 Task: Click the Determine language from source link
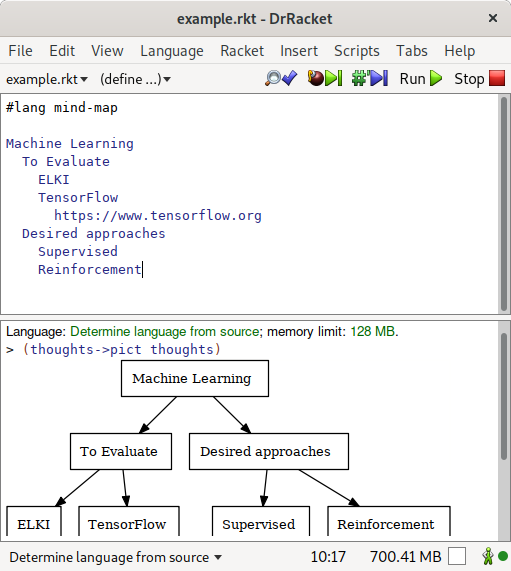(x=165, y=331)
